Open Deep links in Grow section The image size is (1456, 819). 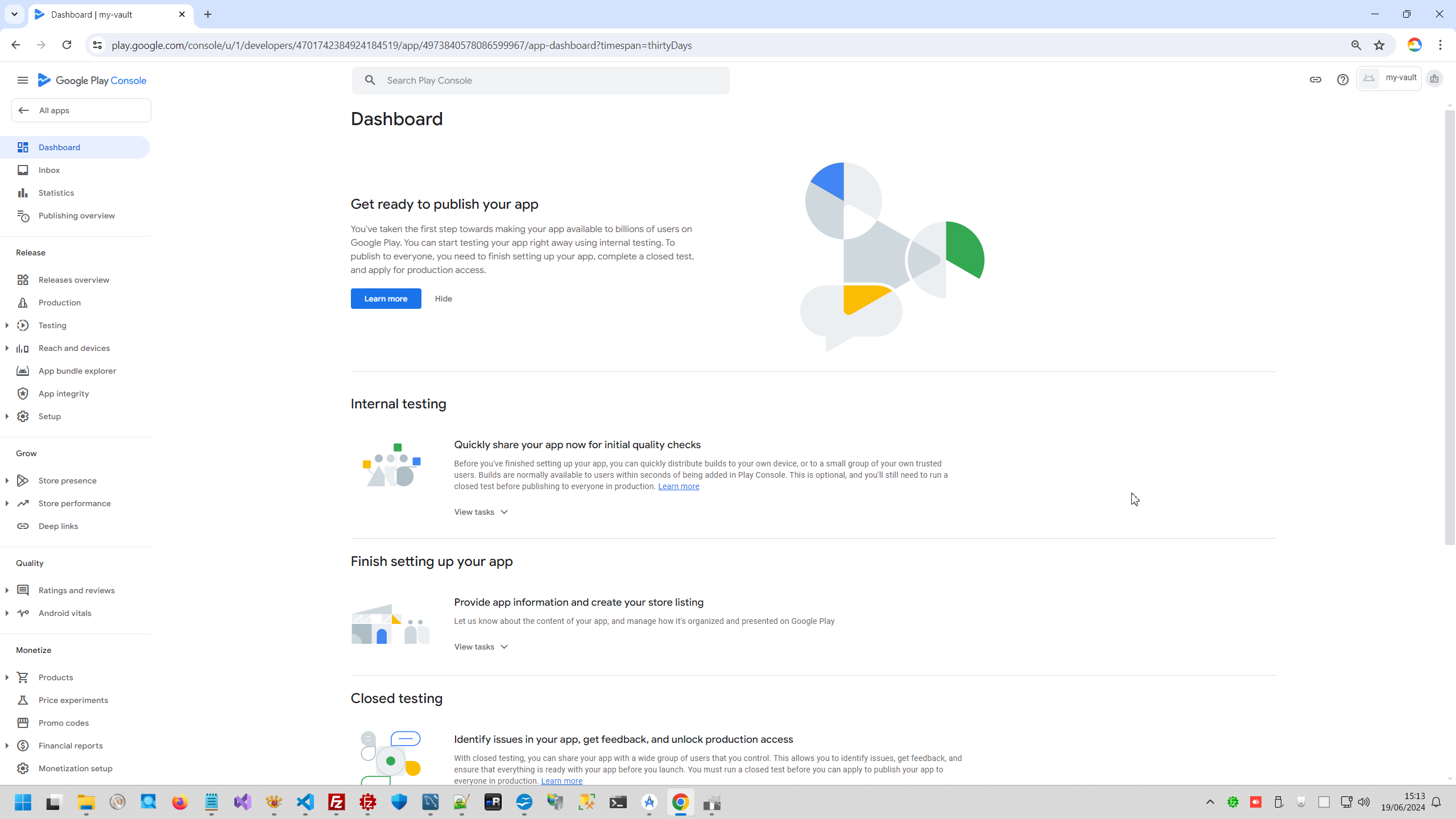tap(58, 526)
